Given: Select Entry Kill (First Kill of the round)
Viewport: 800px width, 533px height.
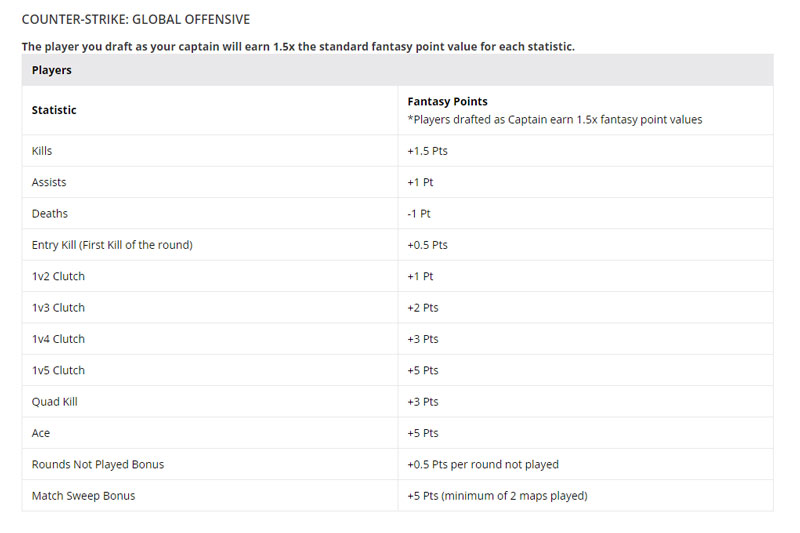Looking at the screenshot, I should click(112, 245).
